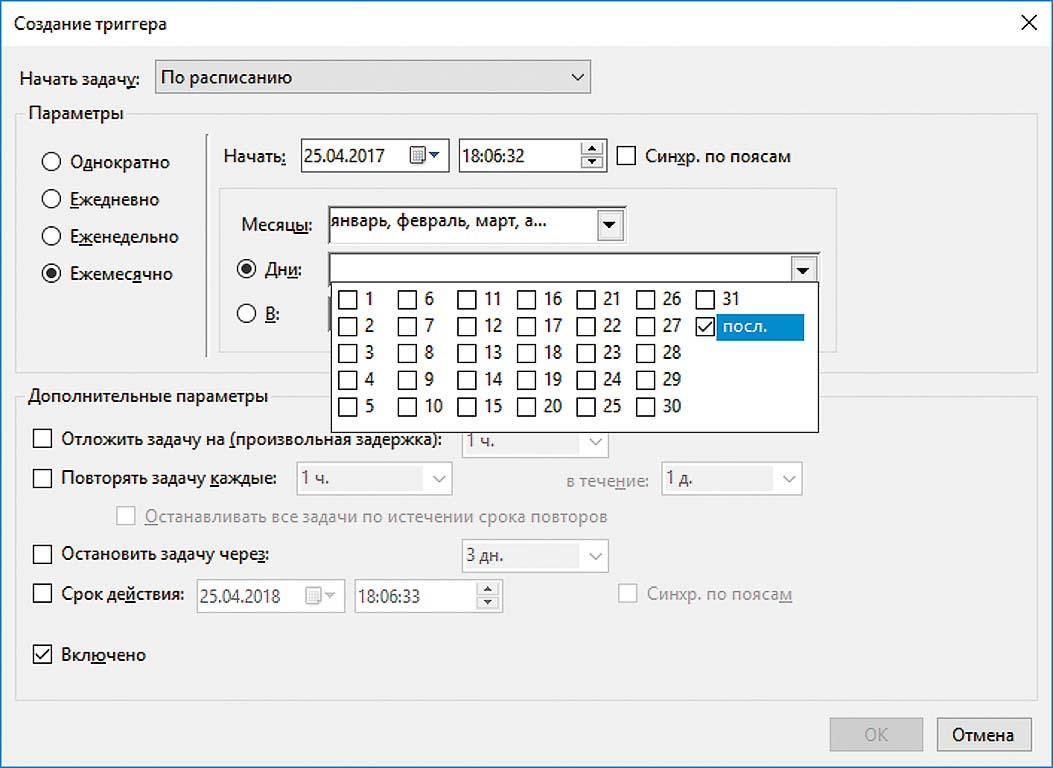Toggle the Включено checkbox

click(42, 655)
